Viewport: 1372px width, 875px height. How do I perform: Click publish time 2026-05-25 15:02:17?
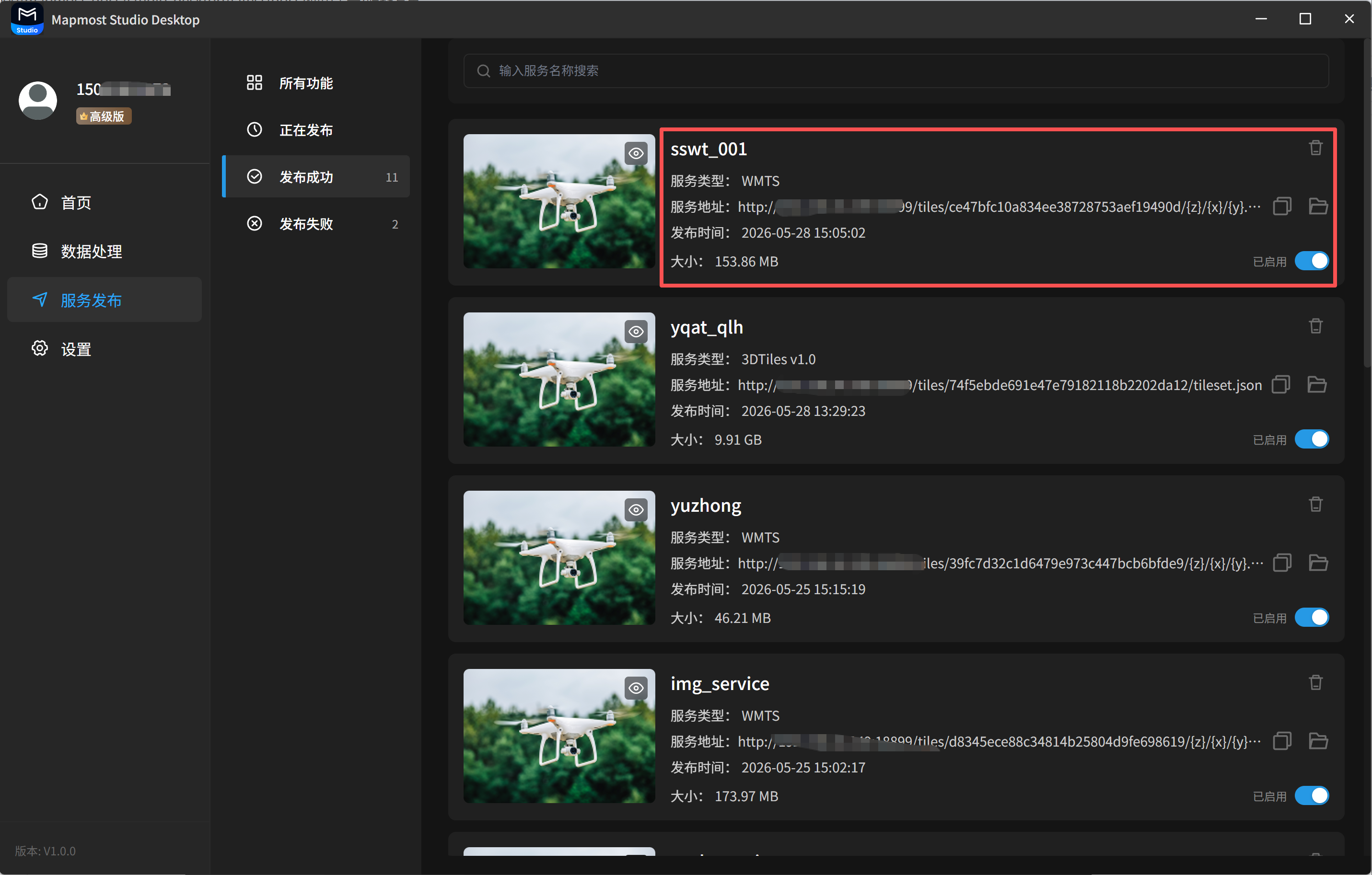click(x=803, y=768)
